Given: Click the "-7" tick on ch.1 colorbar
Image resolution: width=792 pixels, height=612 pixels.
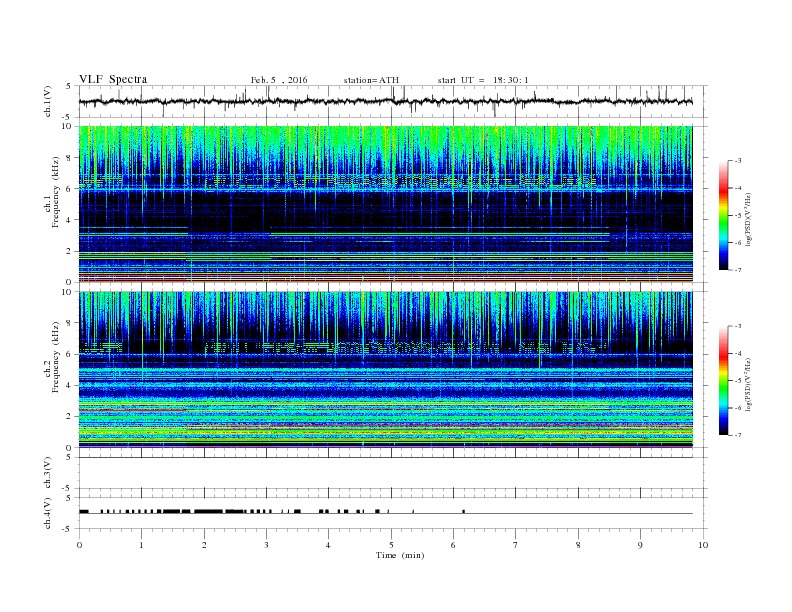Looking at the screenshot, I should point(738,270).
